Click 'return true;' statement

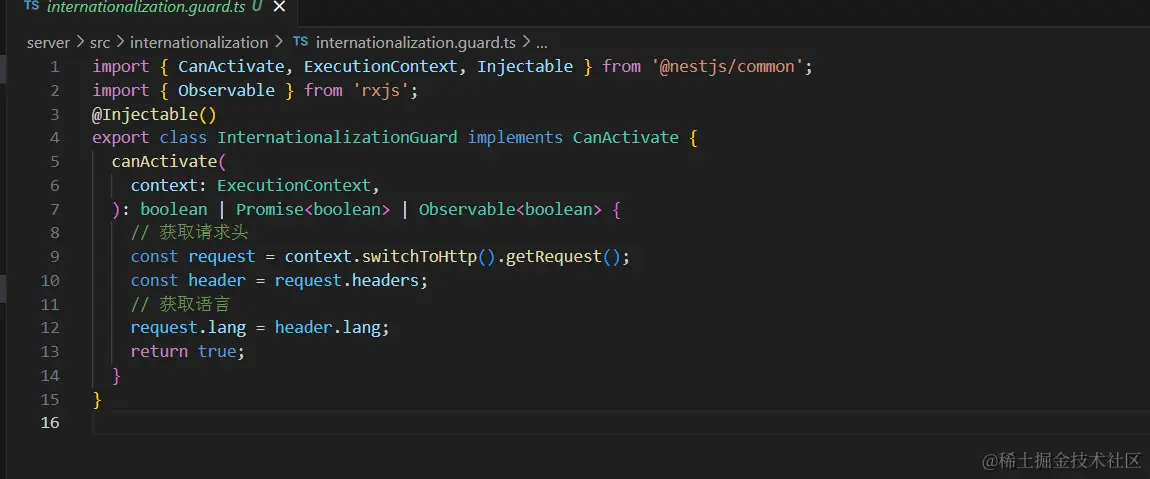[188, 351]
